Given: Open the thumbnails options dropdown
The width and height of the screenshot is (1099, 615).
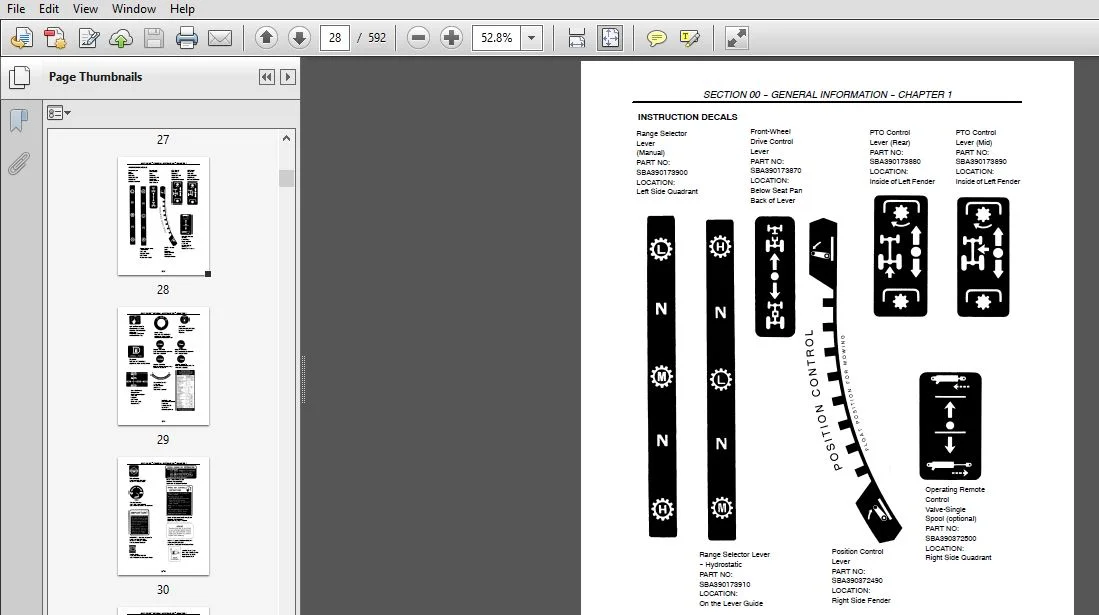Looking at the screenshot, I should click(x=59, y=113).
